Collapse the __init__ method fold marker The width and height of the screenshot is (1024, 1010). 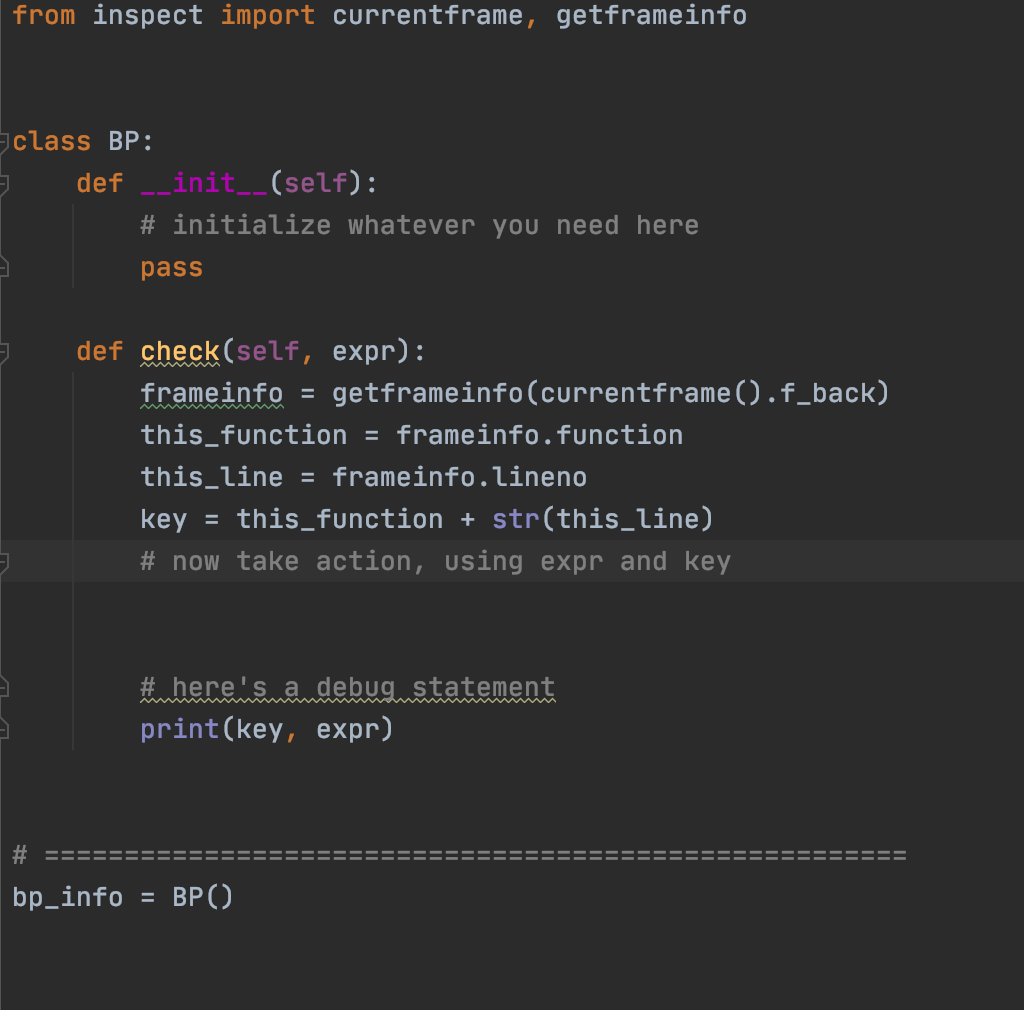coord(4,185)
